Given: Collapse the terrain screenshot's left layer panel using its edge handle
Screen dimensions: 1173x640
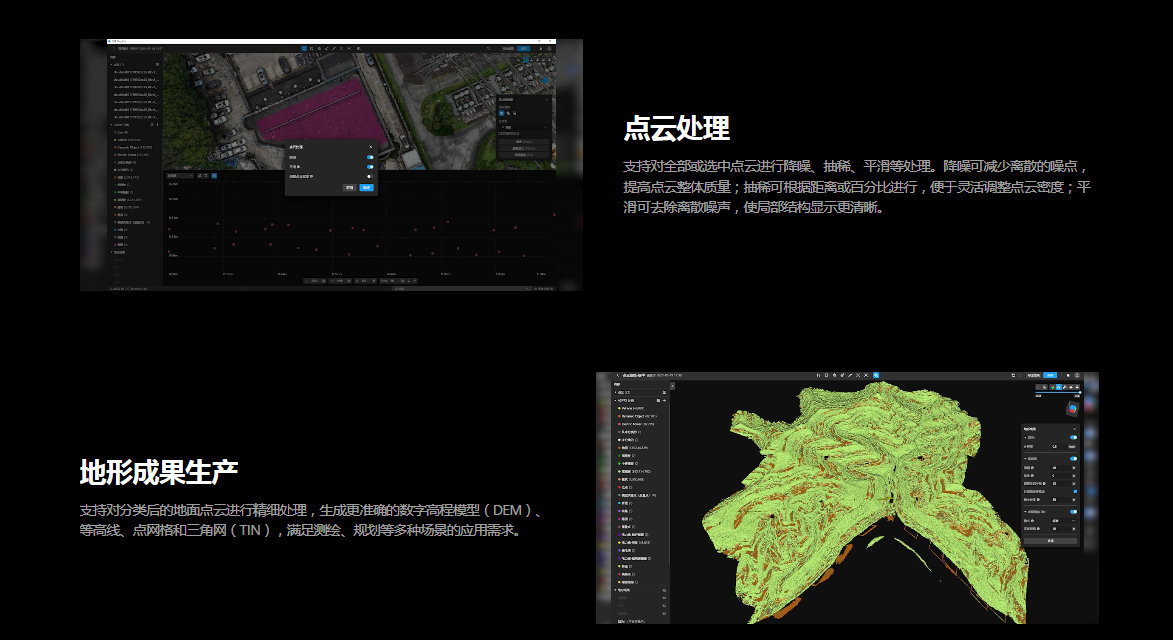Looking at the screenshot, I should (674, 386).
